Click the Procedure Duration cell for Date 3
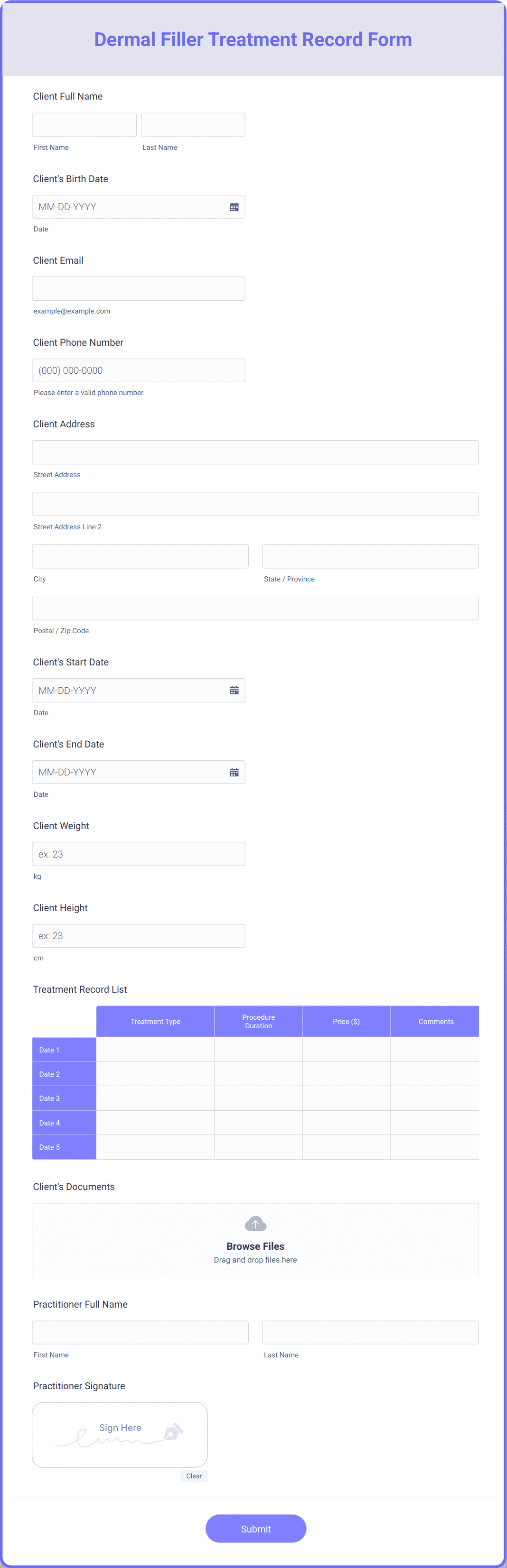The height and width of the screenshot is (1568, 507). [x=258, y=1098]
